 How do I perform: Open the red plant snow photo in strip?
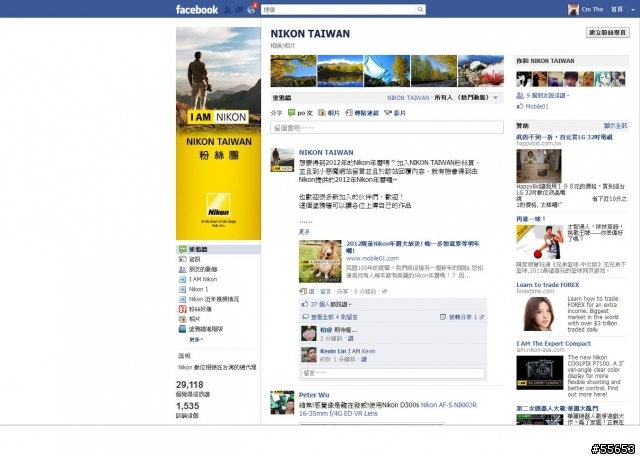click(x=480, y=71)
